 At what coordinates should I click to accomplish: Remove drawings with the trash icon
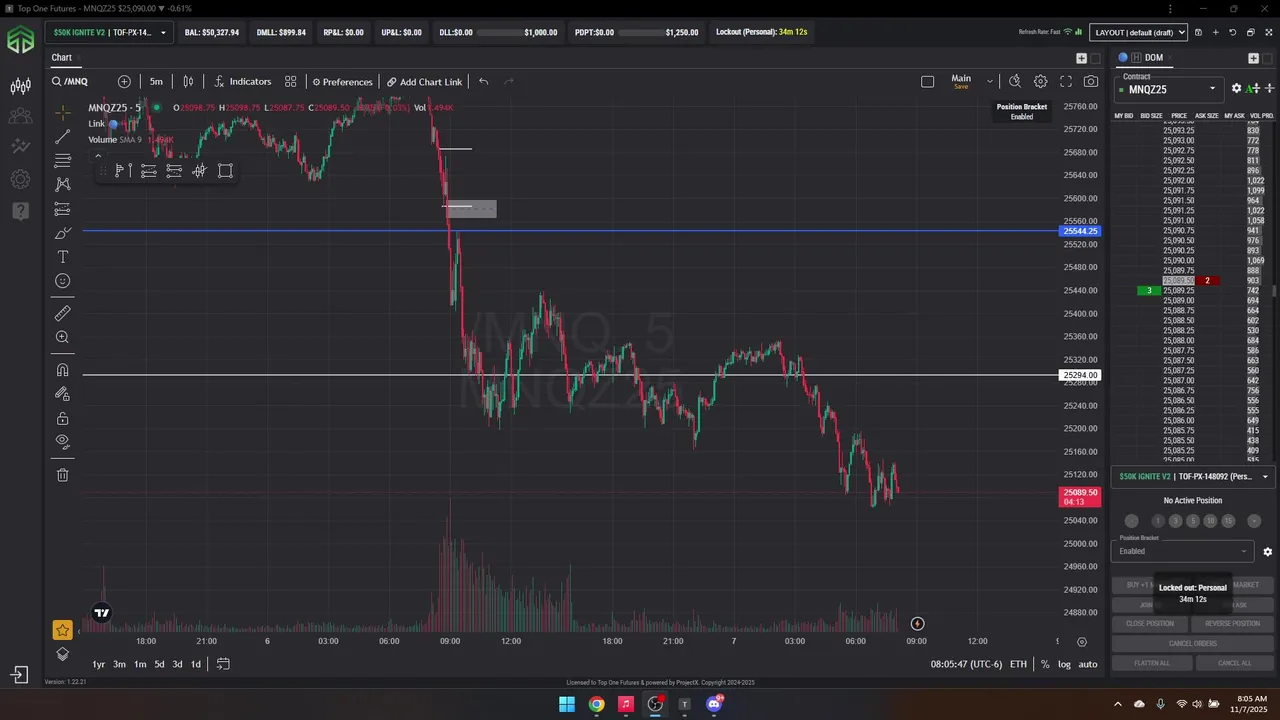pos(62,475)
